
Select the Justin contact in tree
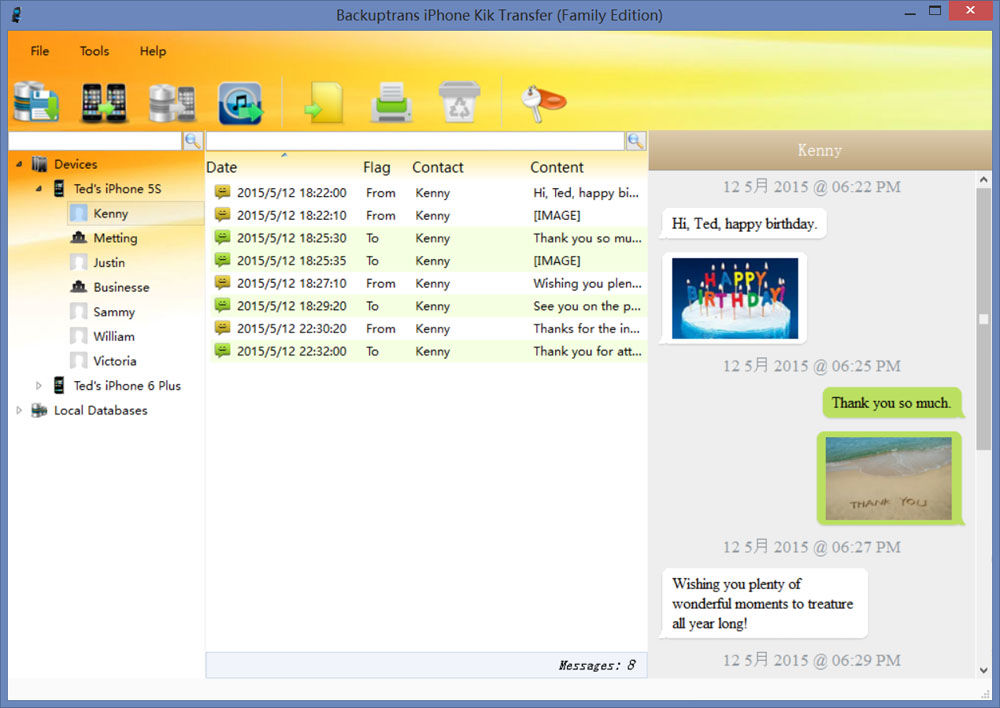coord(109,263)
